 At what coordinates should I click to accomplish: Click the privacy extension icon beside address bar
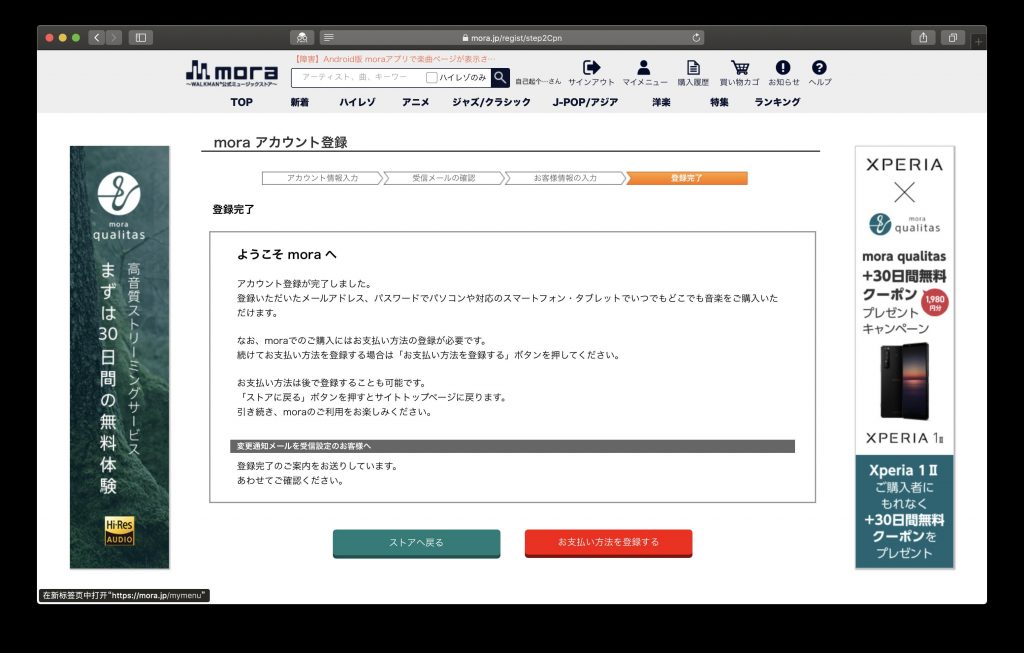[302, 38]
